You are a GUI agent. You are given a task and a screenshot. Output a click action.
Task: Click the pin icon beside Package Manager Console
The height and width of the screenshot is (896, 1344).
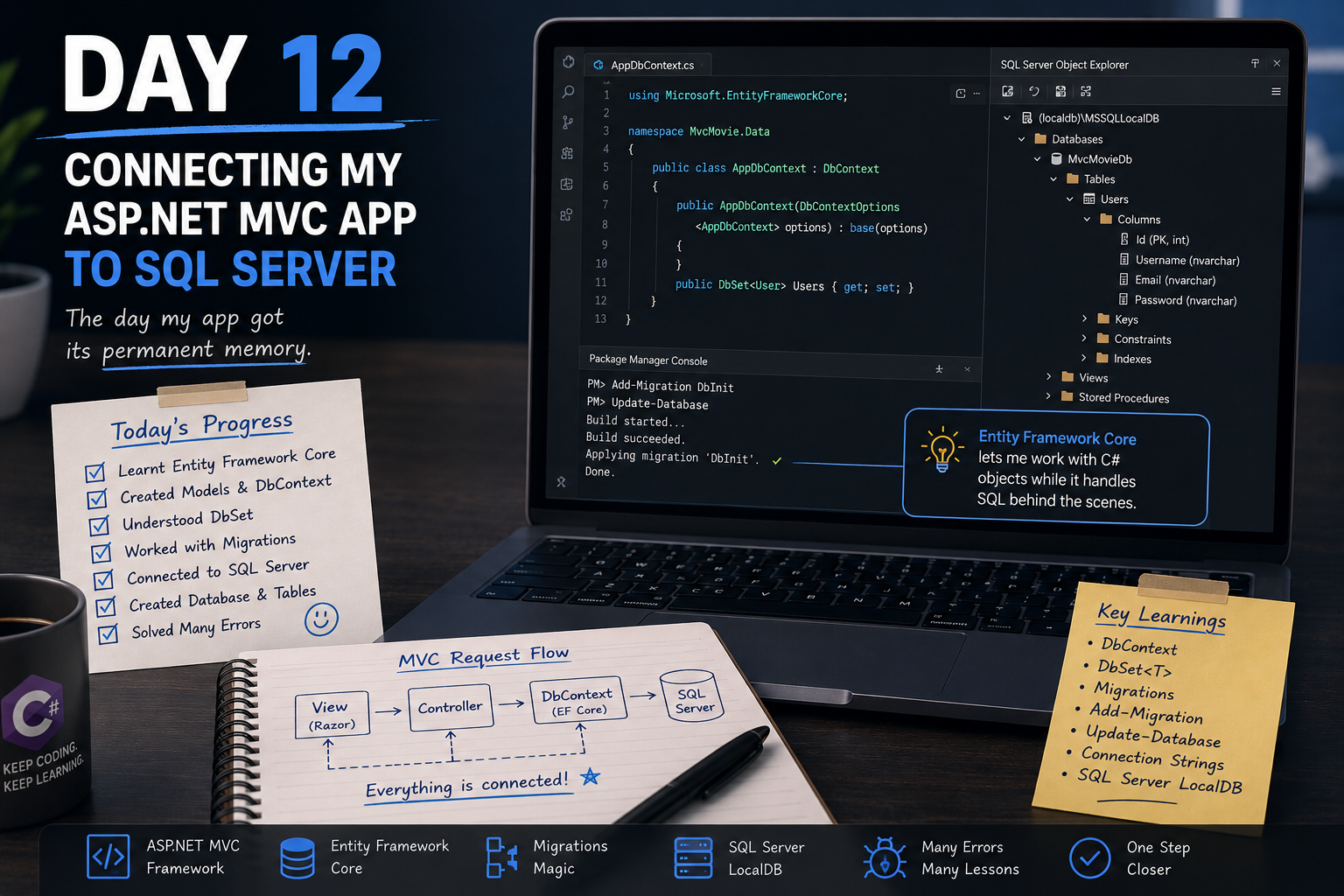coord(939,369)
